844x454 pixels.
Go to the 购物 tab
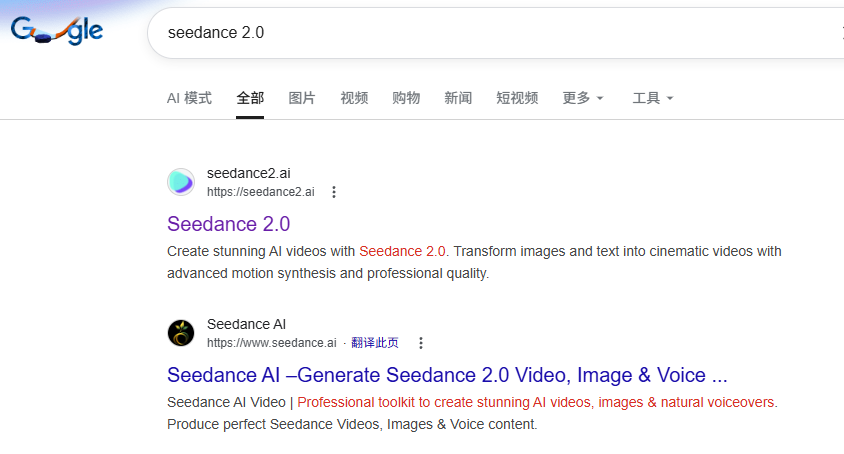tap(406, 98)
